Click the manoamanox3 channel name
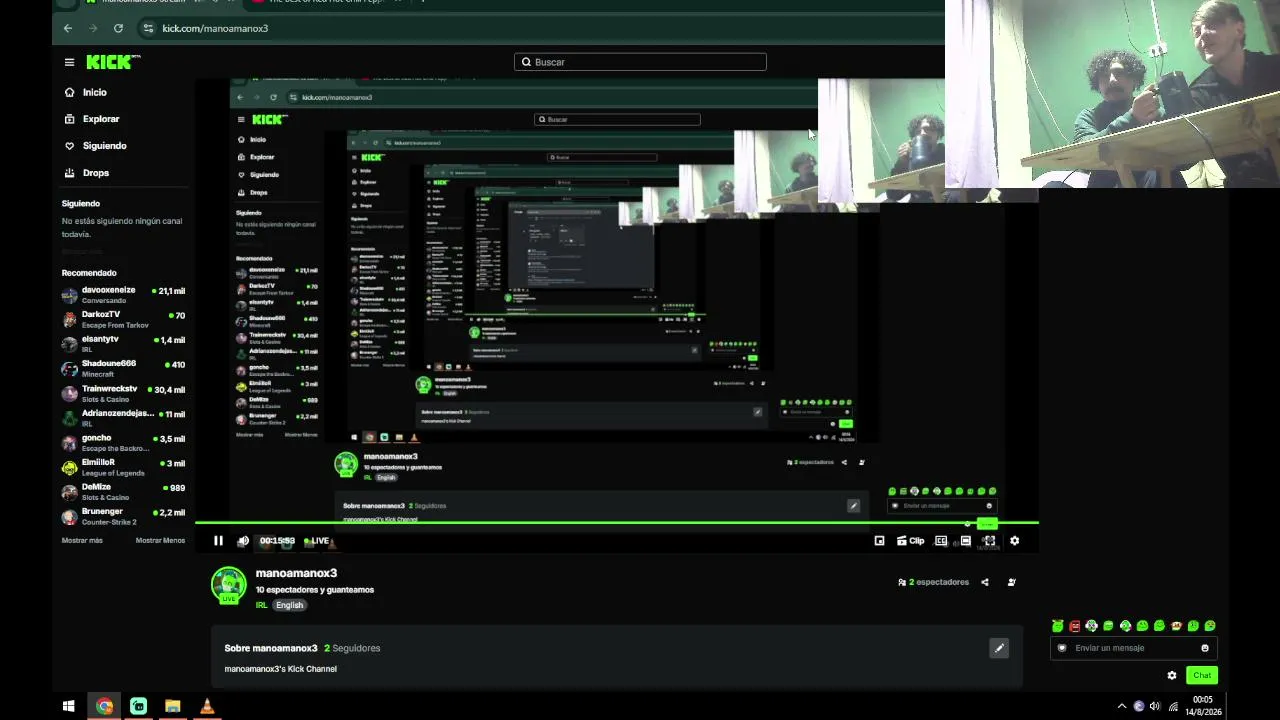The image size is (1280, 720). pyautogui.click(x=296, y=573)
